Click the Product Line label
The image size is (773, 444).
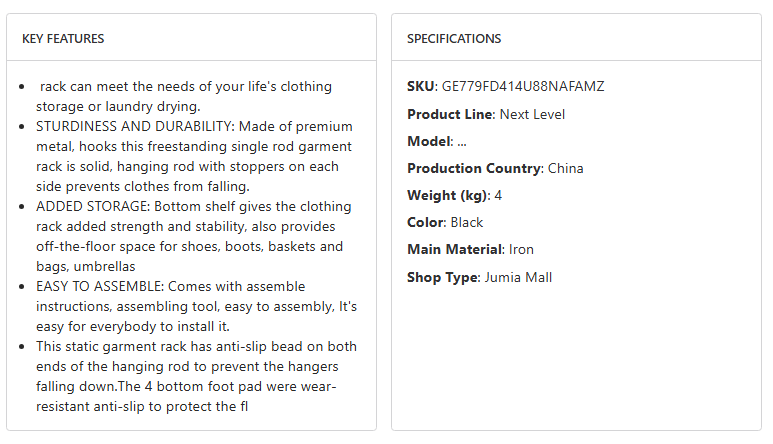(x=450, y=114)
